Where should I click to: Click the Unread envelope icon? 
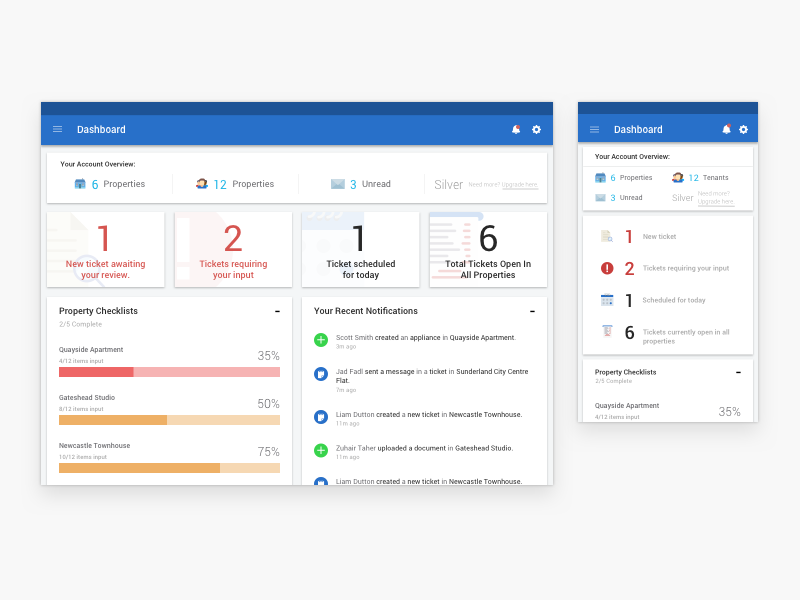coord(338,183)
